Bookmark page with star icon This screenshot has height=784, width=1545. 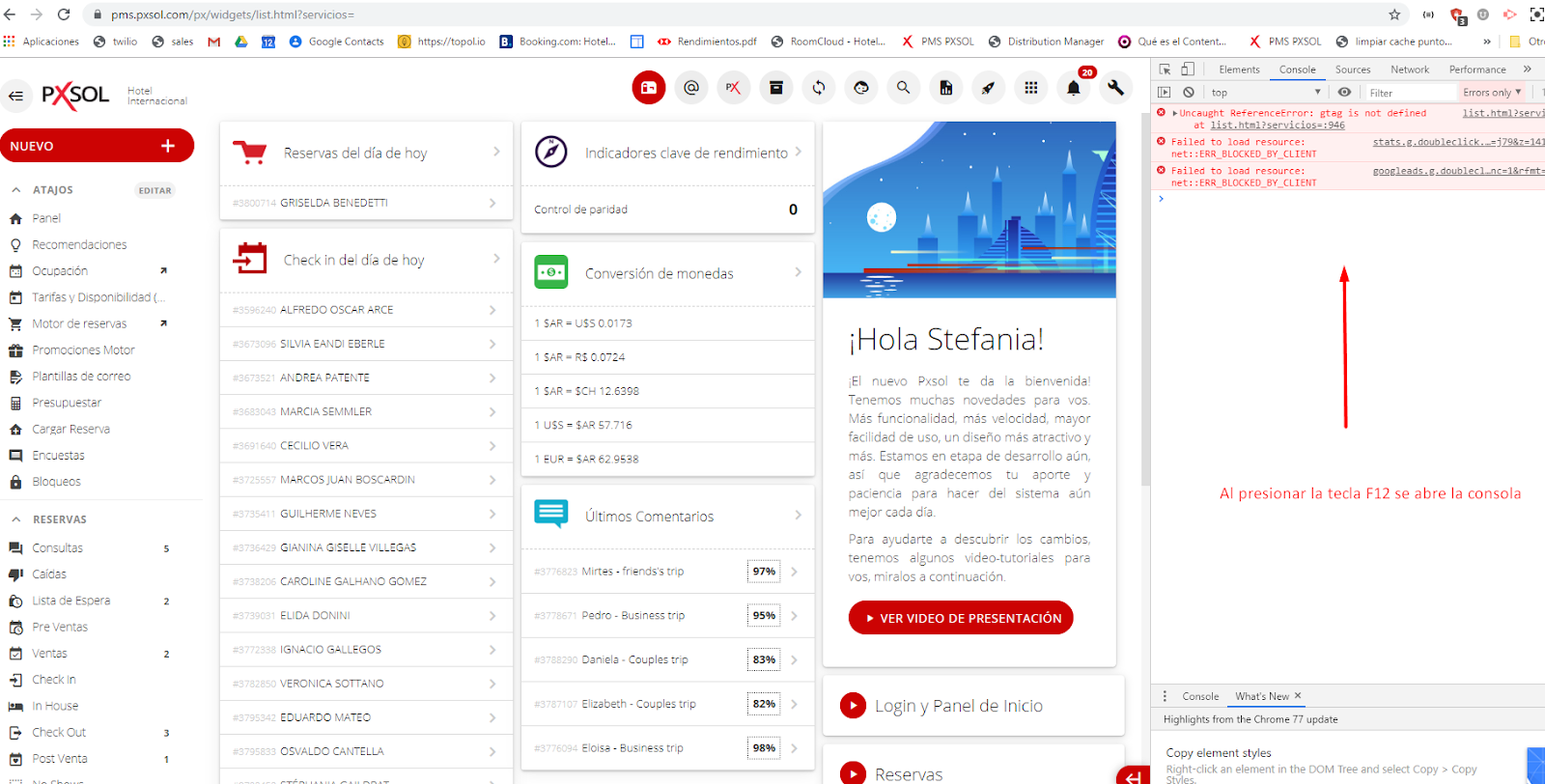(x=1394, y=14)
